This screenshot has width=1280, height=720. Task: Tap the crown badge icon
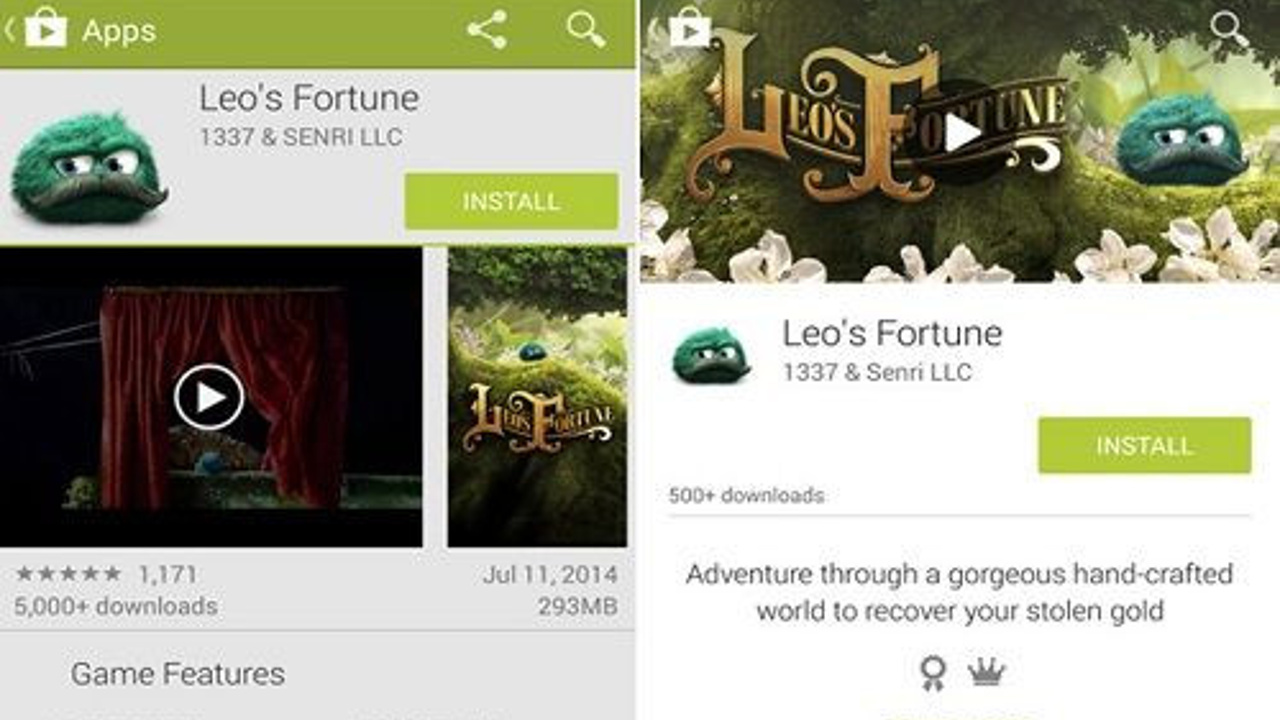click(x=986, y=671)
